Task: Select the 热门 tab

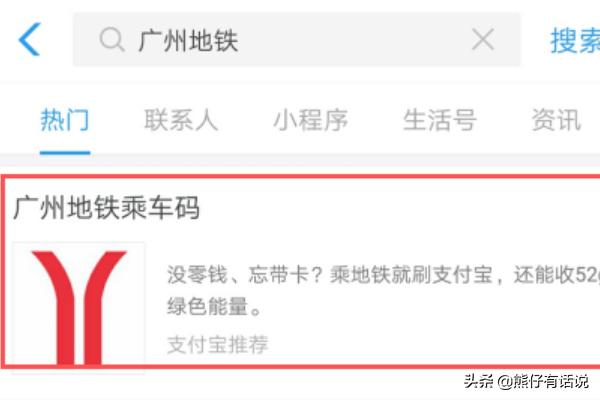Action: (65, 120)
